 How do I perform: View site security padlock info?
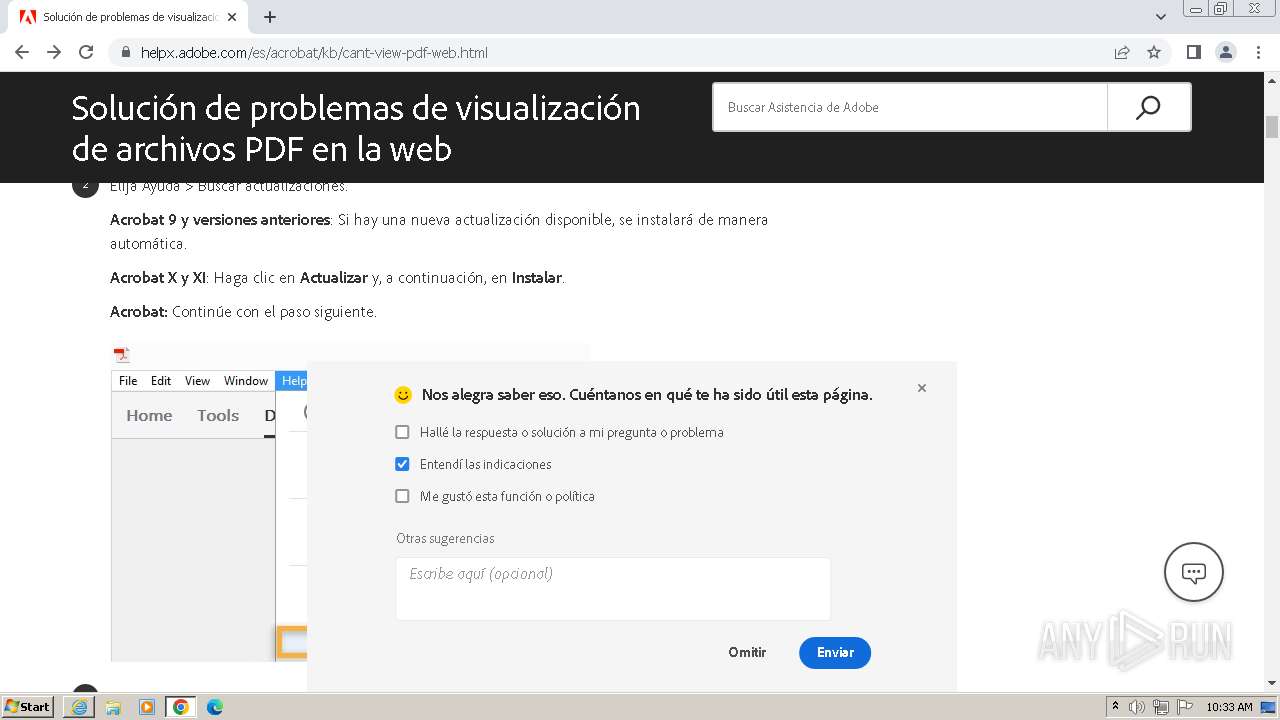point(126,53)
